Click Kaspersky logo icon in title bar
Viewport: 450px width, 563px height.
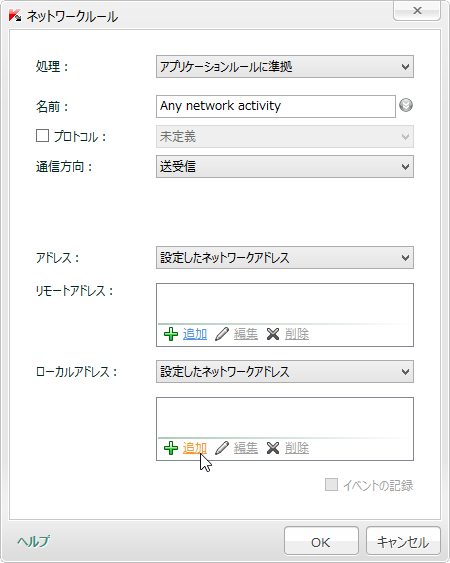click(15, 15)
